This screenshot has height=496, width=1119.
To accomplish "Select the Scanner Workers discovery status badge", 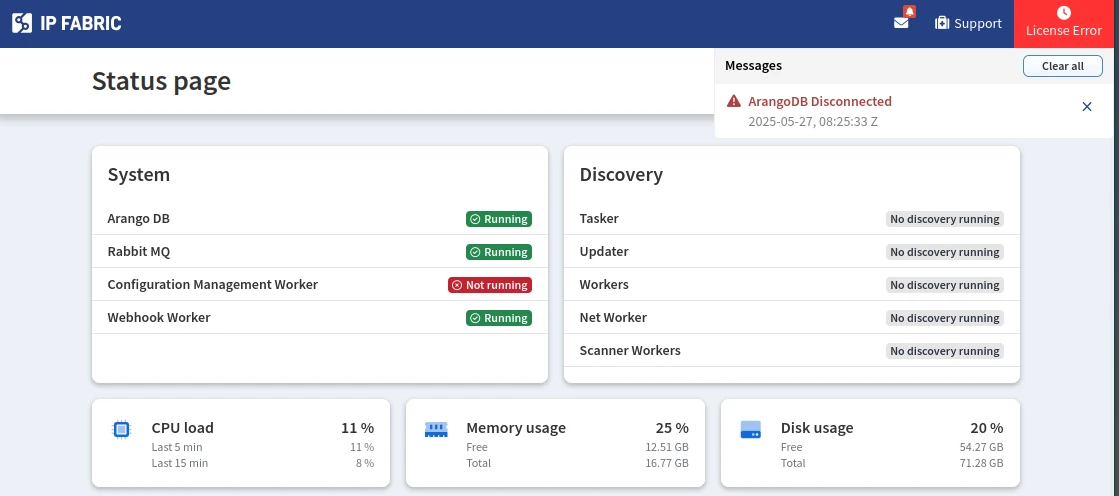I will [x=944, y=351].
